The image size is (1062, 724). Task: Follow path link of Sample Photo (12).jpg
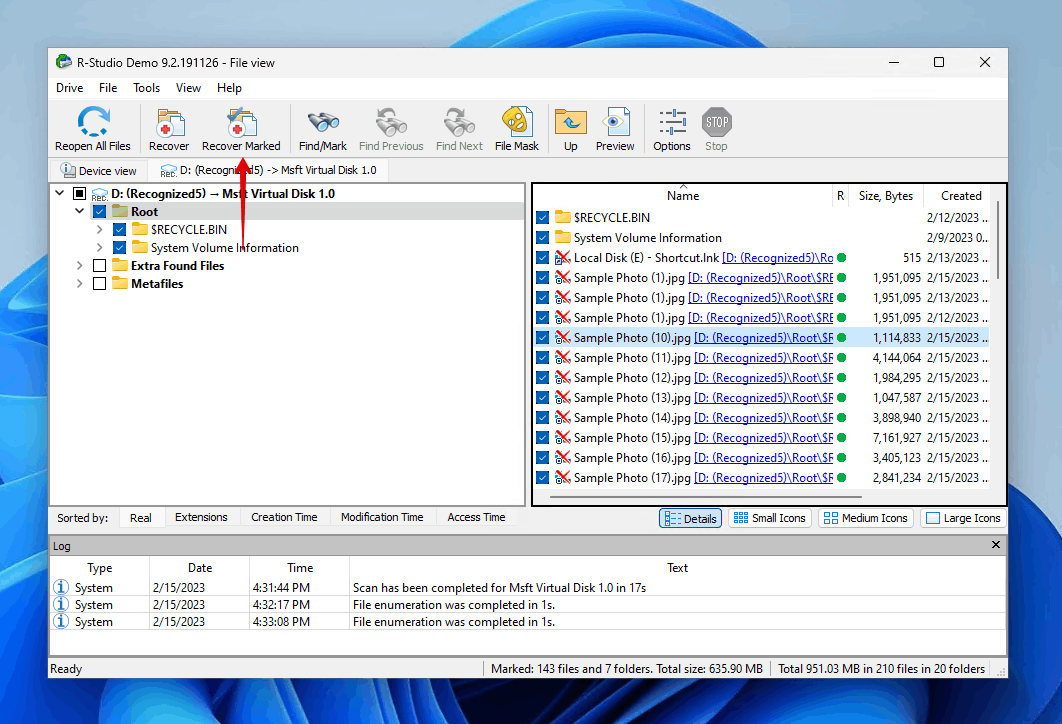tap(763, 378)
